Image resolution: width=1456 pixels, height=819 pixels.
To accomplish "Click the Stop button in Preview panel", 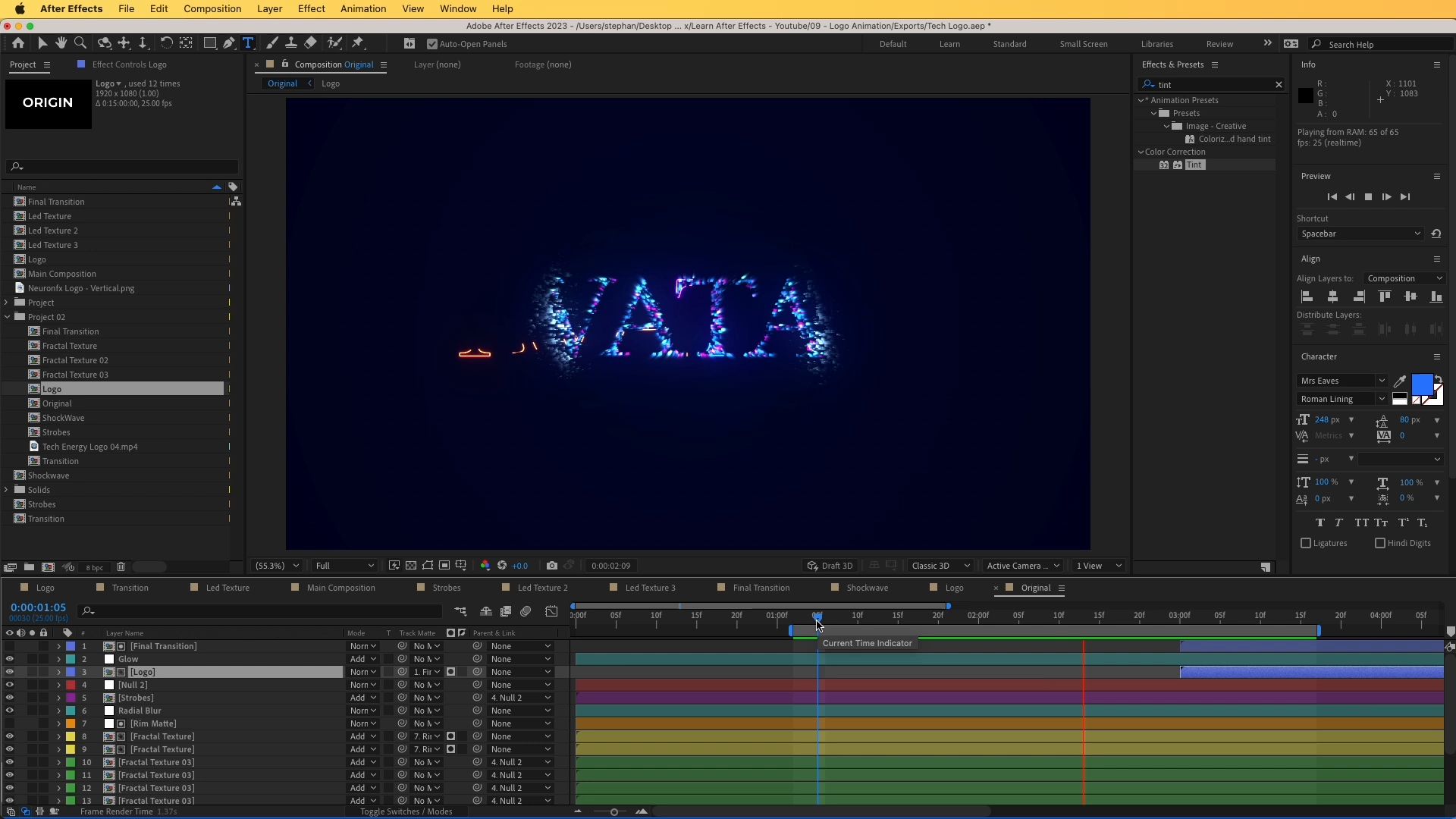I will (1368, 197).
